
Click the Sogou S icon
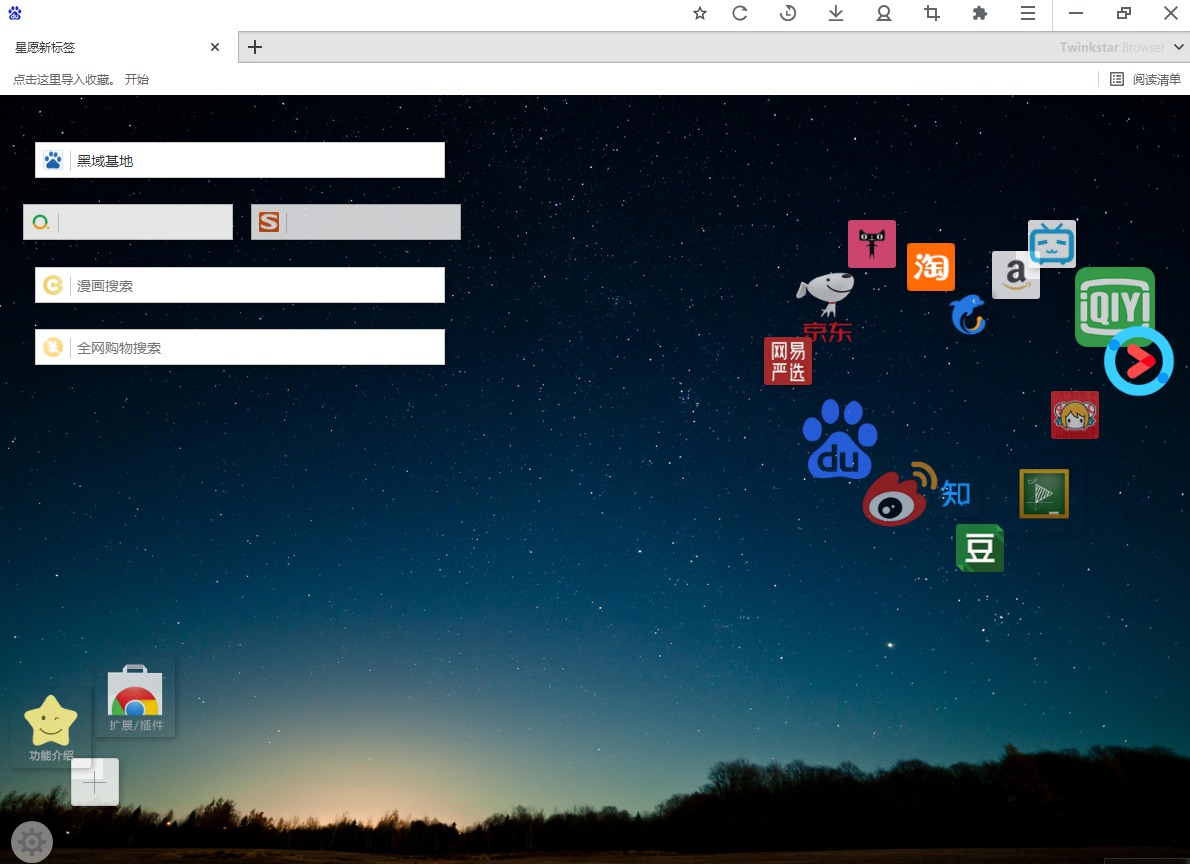point(269,222)
